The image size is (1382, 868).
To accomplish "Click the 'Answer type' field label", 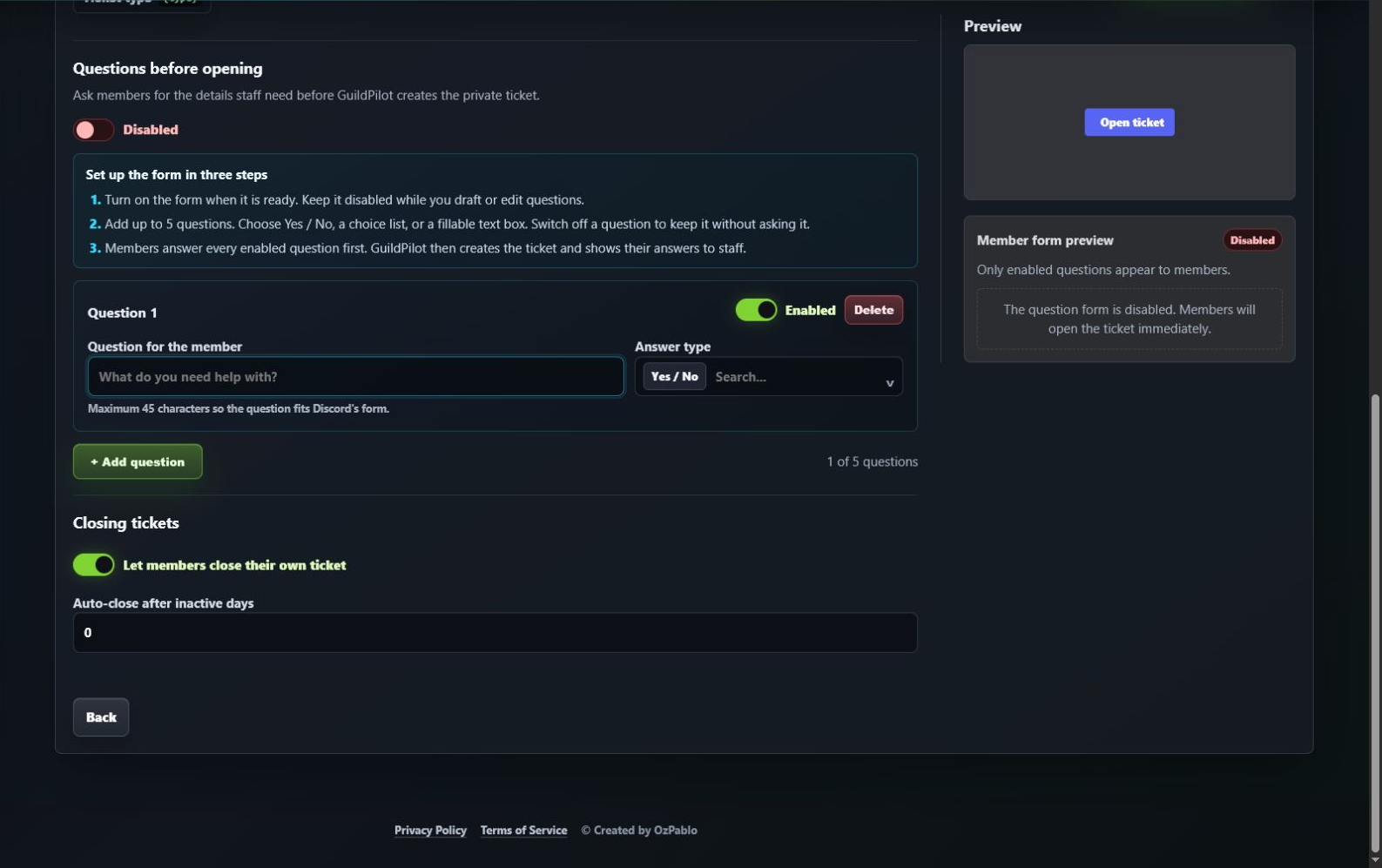I will point(672,347).
